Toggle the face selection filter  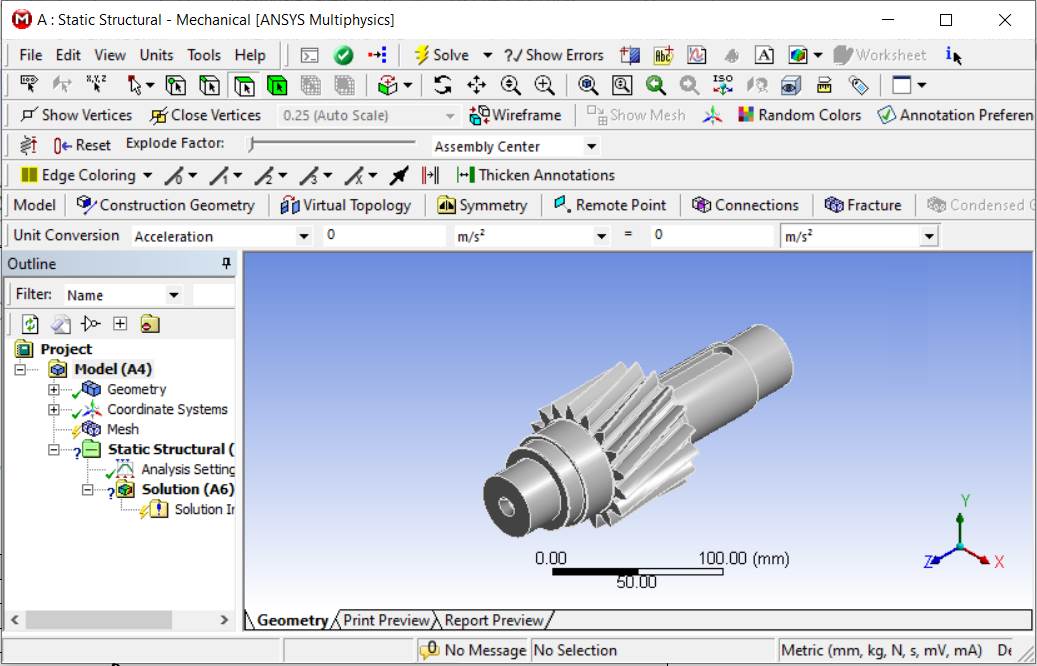pos(244,85)
